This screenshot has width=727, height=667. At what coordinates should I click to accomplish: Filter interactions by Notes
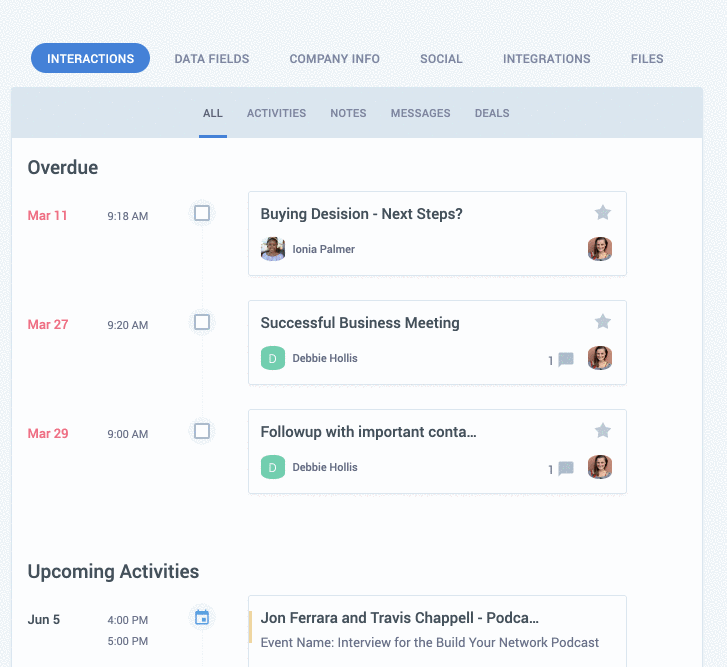click(348, 113)
